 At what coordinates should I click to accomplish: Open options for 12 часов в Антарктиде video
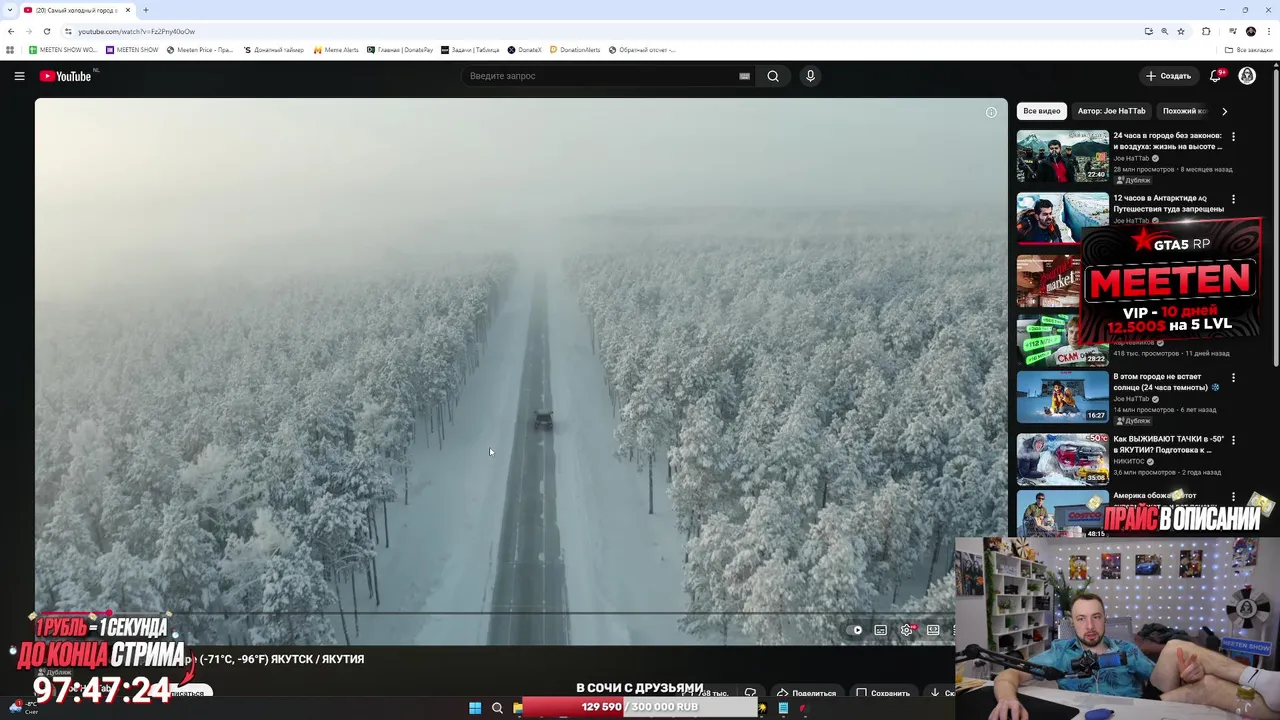(x=1233, y=199)
